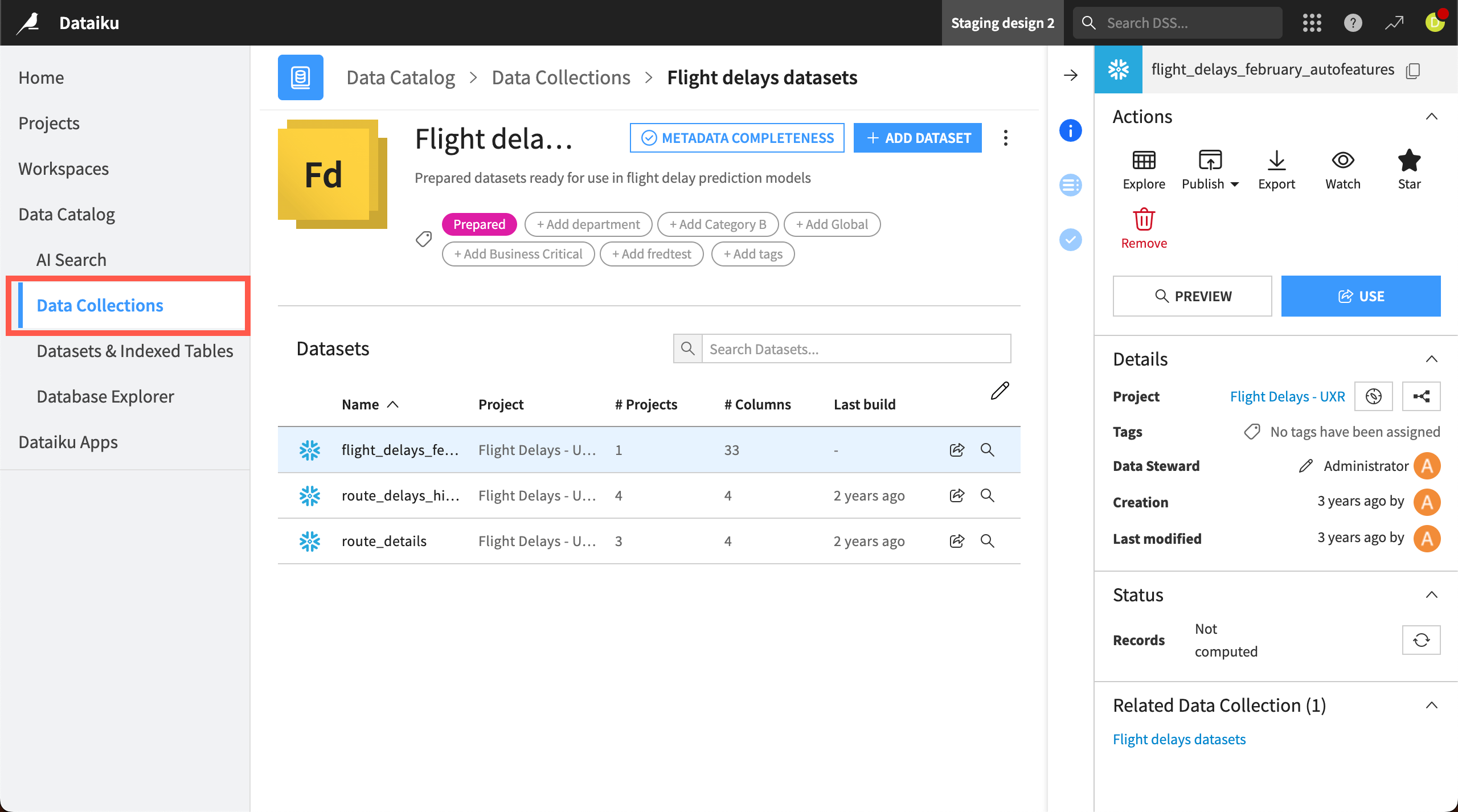Edit the dataset table columns with pencil icon
Viewport: 1458px width, 812px height.
pyautogui.click(x=1000, y=391)
